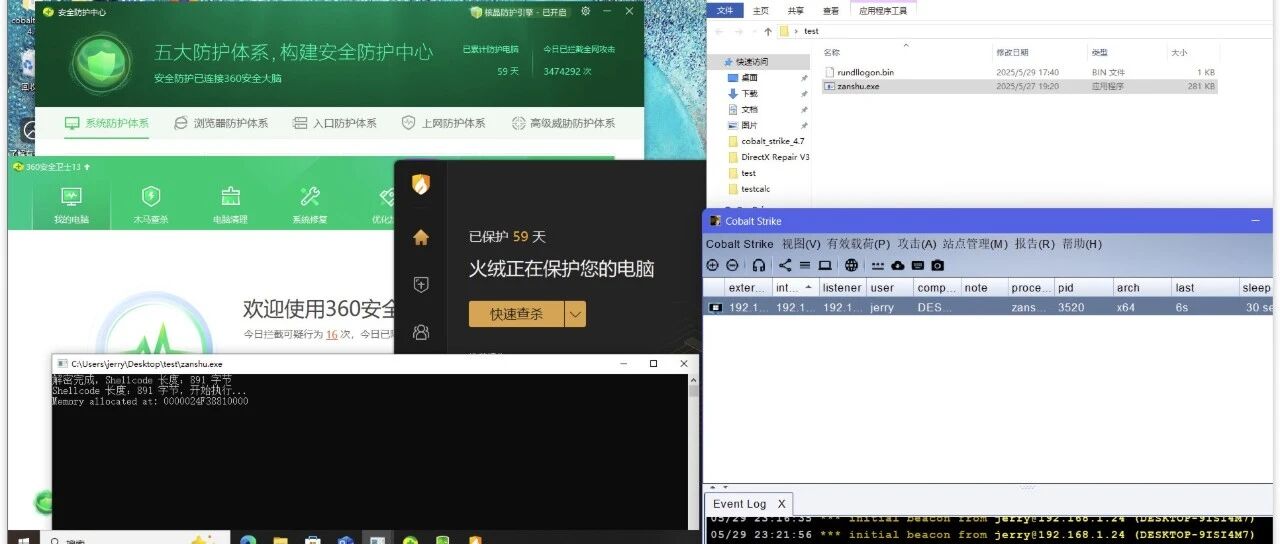Viewport: 1280px width, 544px height.
Task: Click the Huorong user sidebar icon
Action: click(421, 332)
